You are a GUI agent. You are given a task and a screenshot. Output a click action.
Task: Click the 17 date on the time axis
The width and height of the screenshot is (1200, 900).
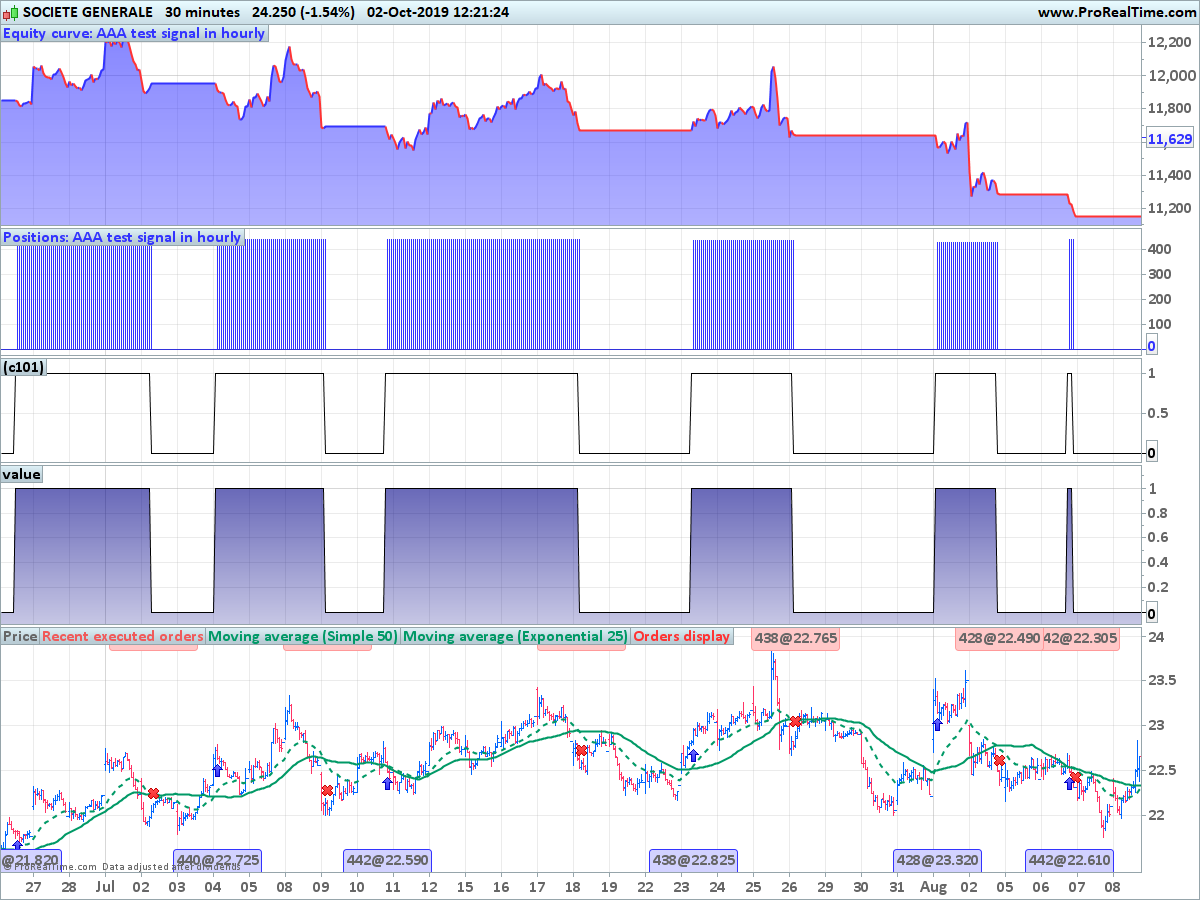(x=537, y=886)
